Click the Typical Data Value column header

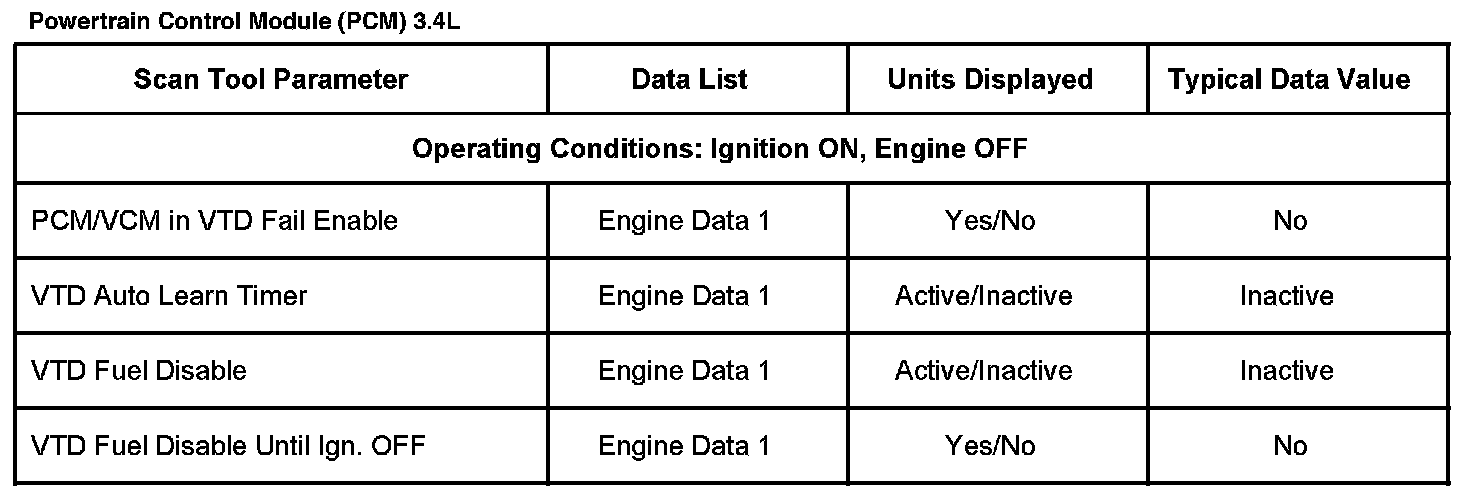(x=1288, y=80)
